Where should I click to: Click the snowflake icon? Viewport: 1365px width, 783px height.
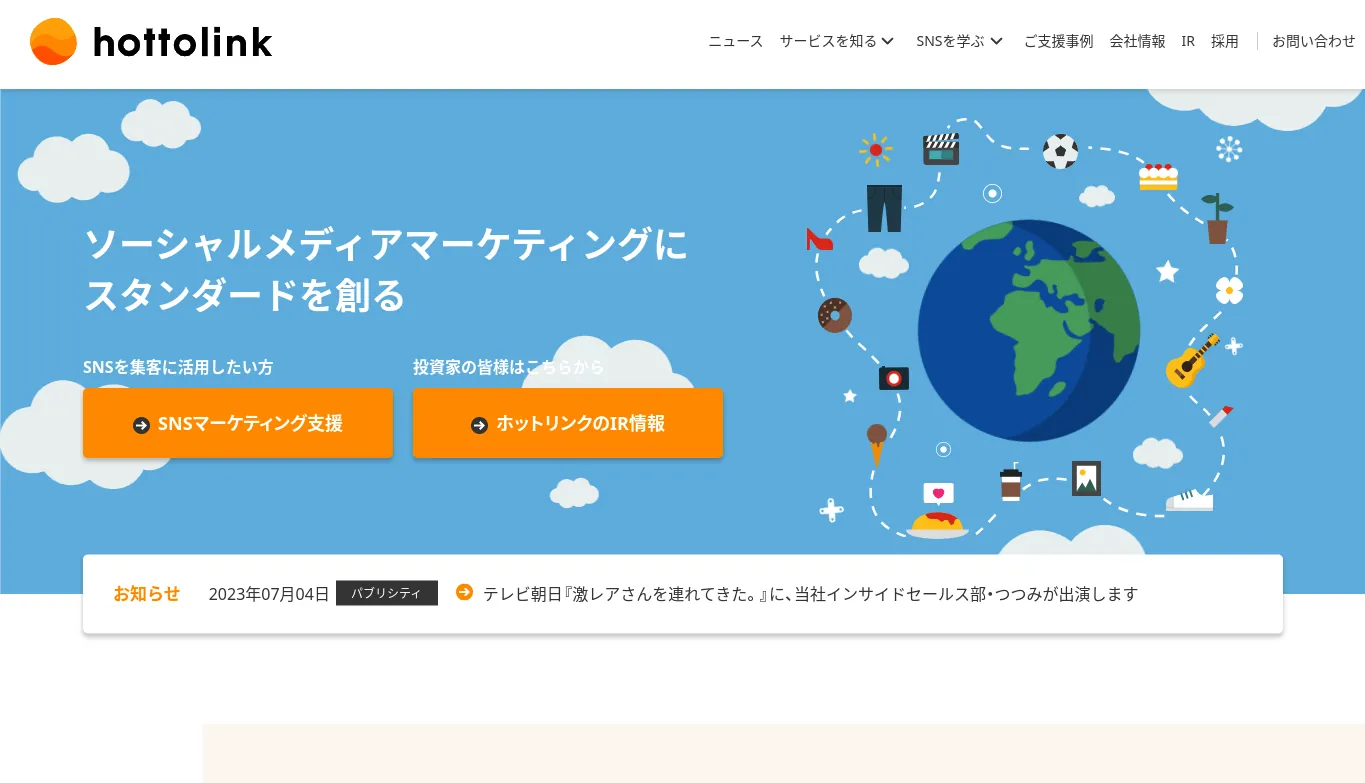coord(1229,149)
